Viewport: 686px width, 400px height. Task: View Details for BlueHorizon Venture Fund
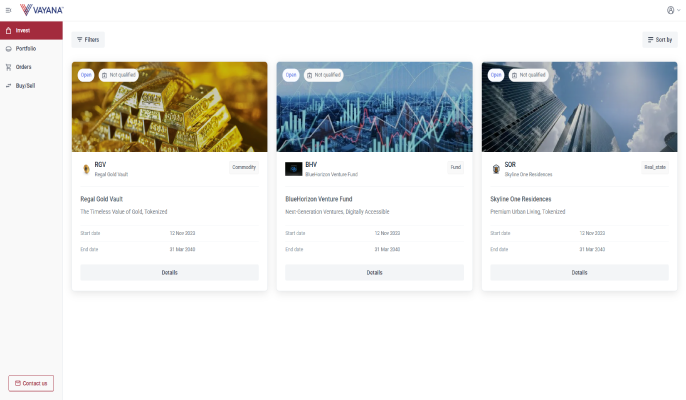374,272
